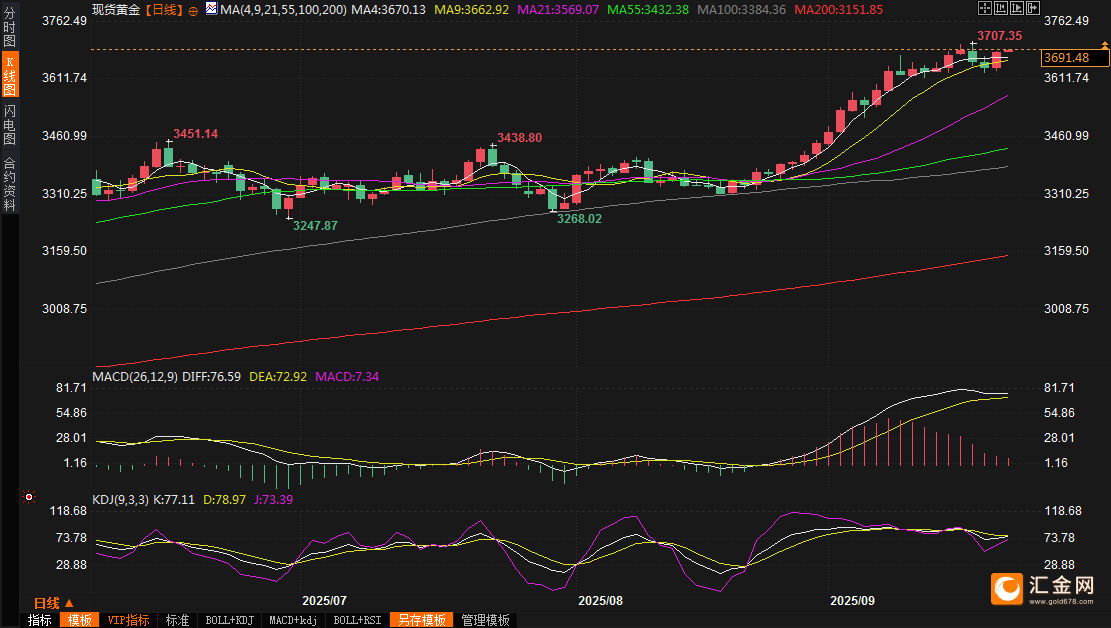Click the D:78.97 value
The image size is (1111, 628).
(x=225, y=500)
